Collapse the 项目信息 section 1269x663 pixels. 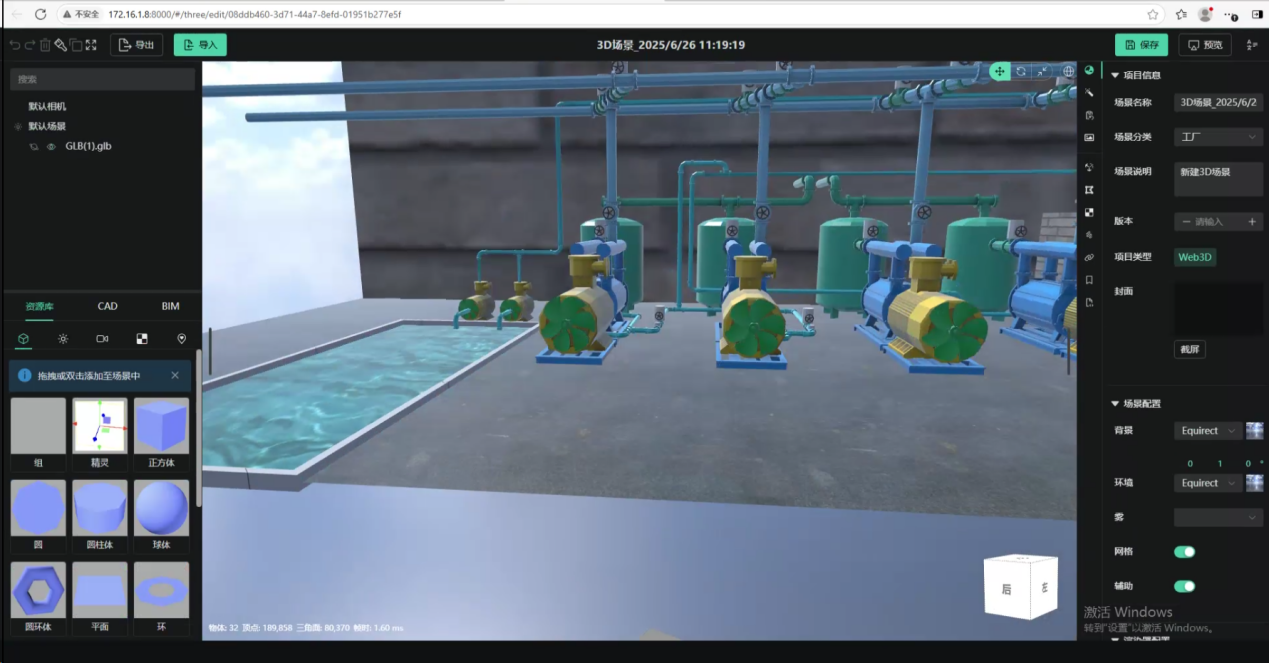[x=1115, y=75]
